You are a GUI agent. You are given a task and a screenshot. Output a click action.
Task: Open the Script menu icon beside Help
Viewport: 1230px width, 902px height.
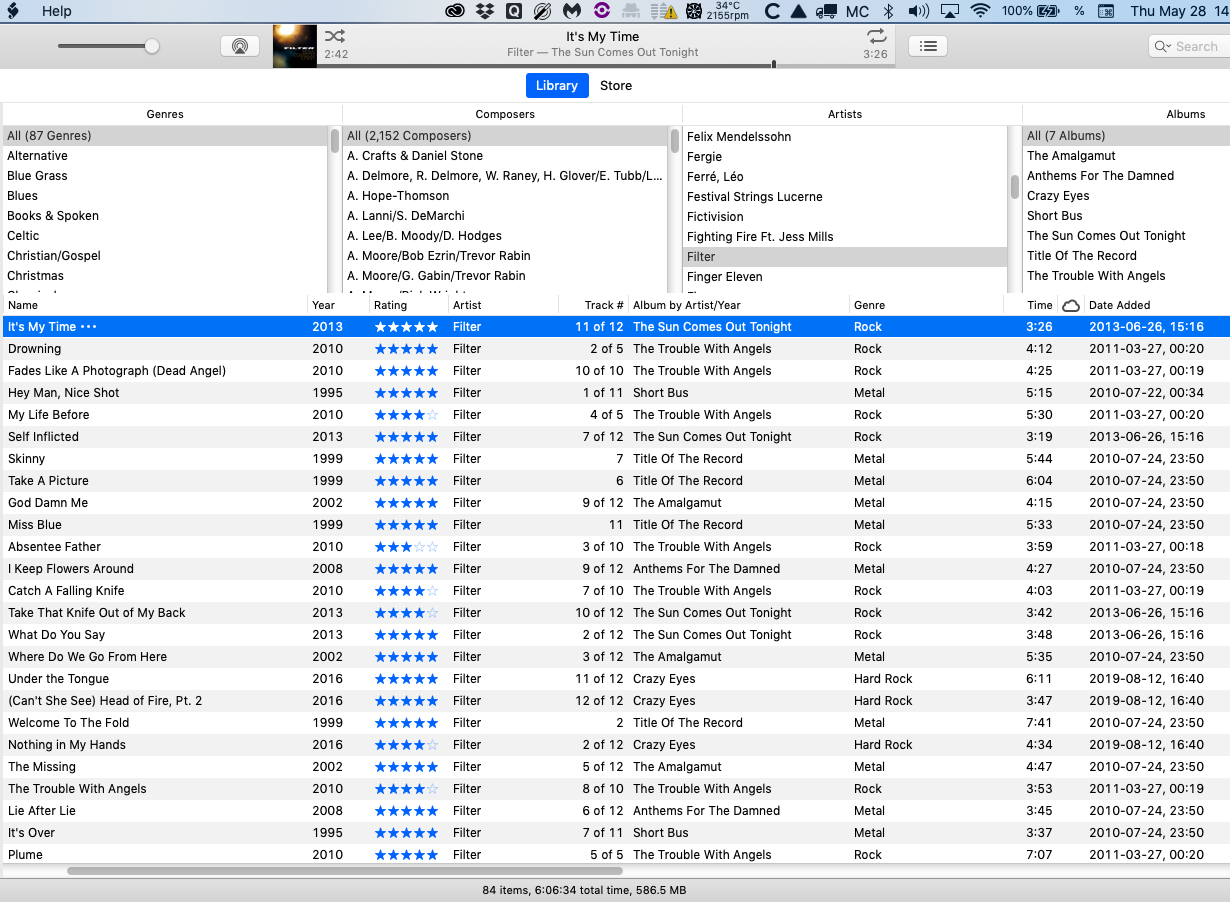(x=13, y=11)
